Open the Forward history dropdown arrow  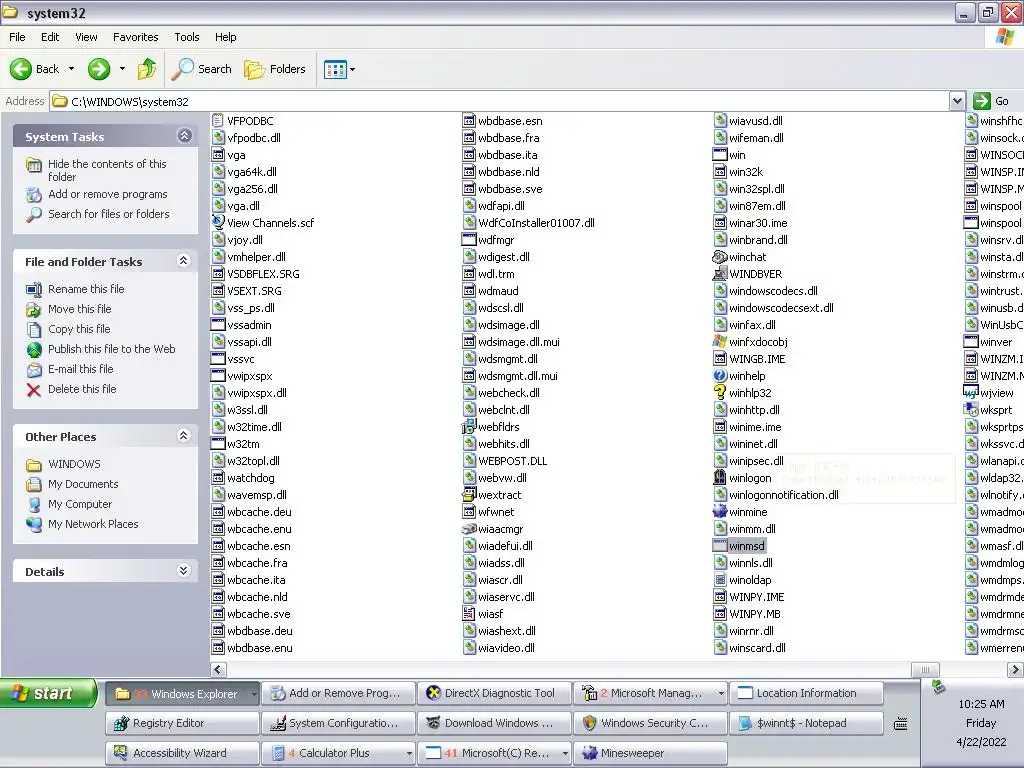pos(122,69)
